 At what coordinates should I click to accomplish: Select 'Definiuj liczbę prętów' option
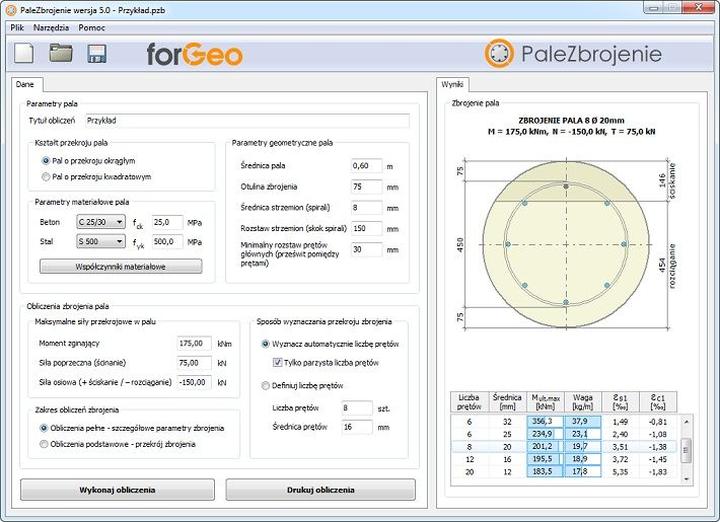265,385
